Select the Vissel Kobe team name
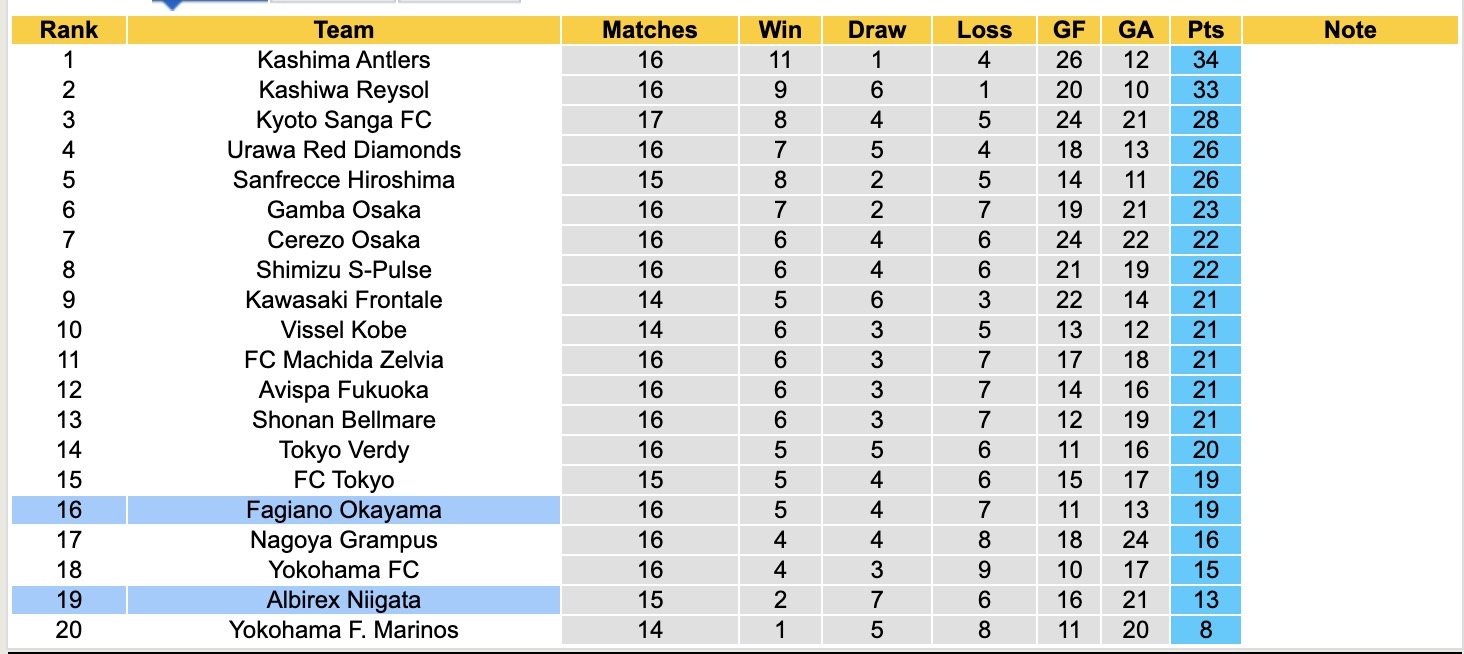Image resolution: width=1464 pixels, height=654 pixels. [343, 330]
